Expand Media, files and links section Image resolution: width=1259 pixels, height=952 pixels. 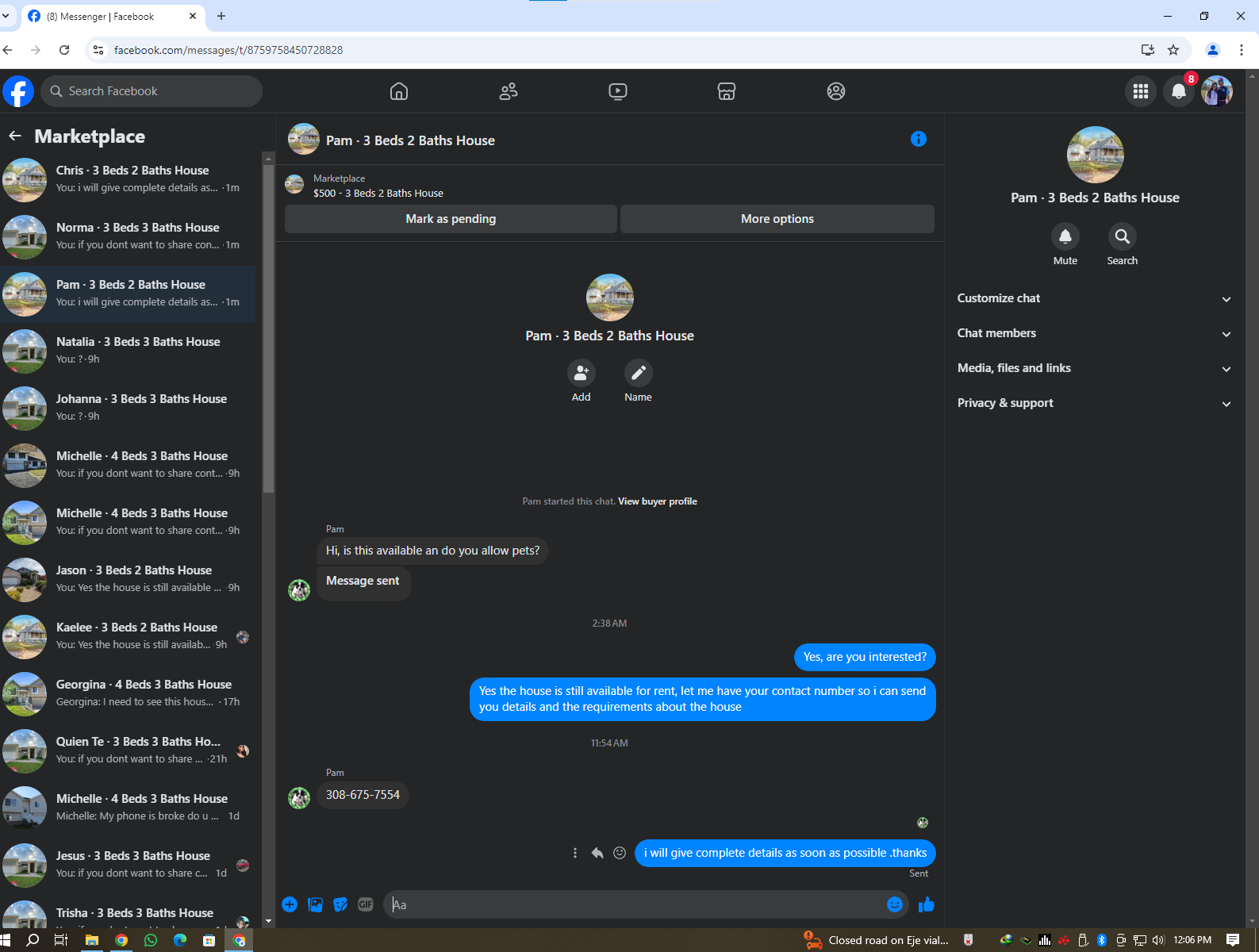[1095, 368]
